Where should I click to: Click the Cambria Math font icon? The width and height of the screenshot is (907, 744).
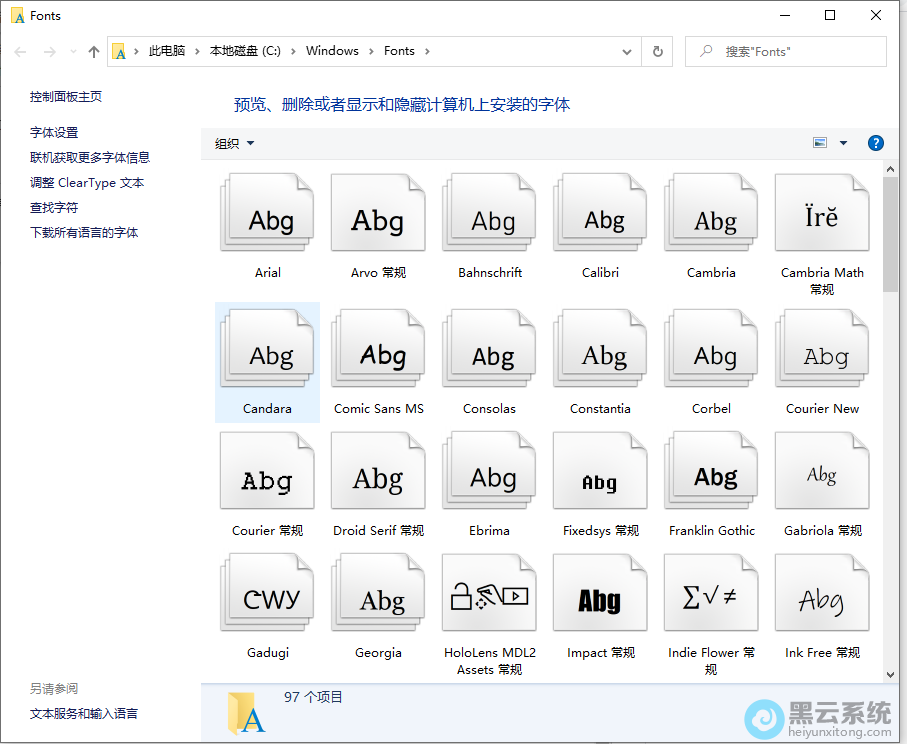[x=821, y=220]
